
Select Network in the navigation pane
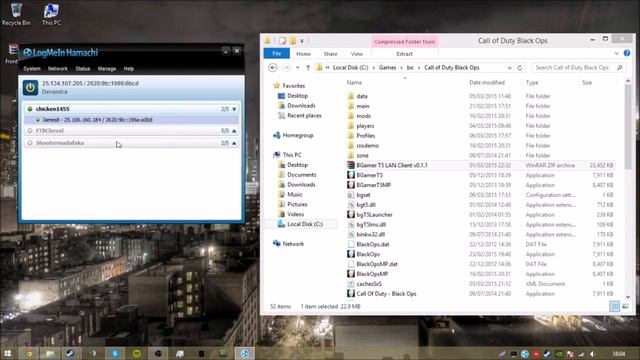(x=293, y=244)
